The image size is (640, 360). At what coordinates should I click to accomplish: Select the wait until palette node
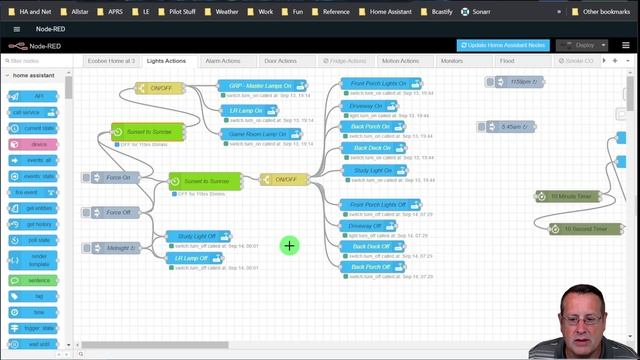point(33,344)
